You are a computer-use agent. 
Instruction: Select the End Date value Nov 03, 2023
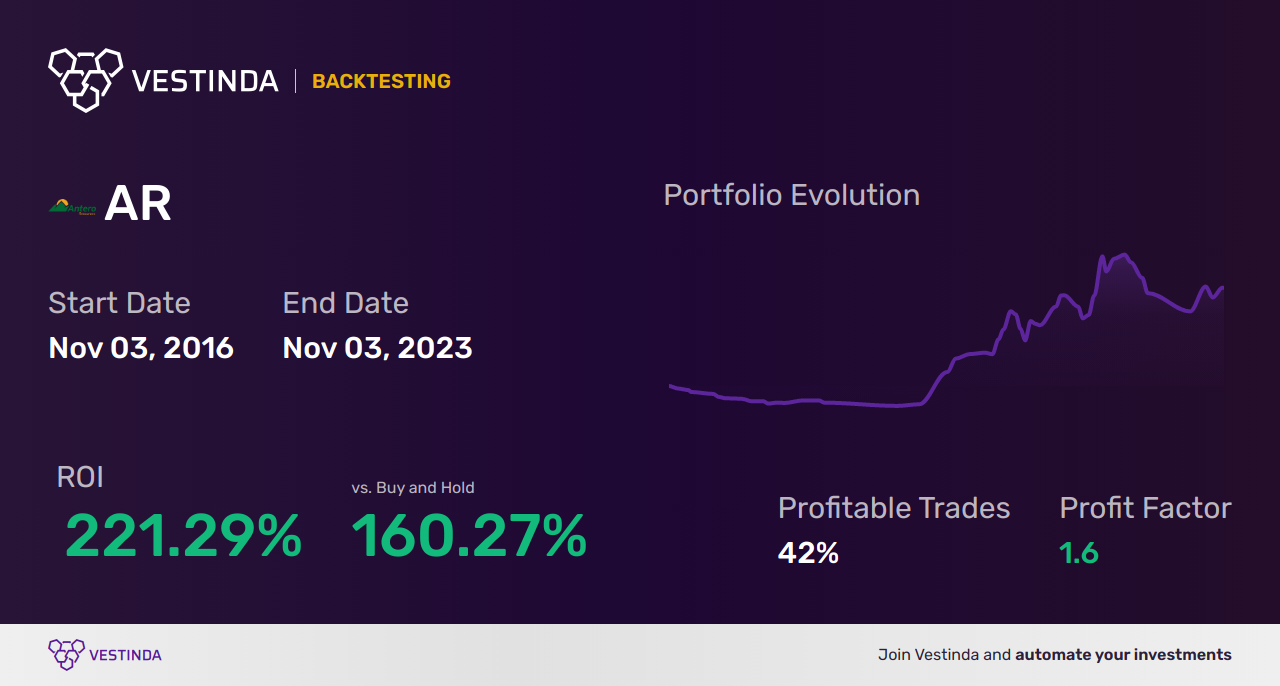coord(377,347)
